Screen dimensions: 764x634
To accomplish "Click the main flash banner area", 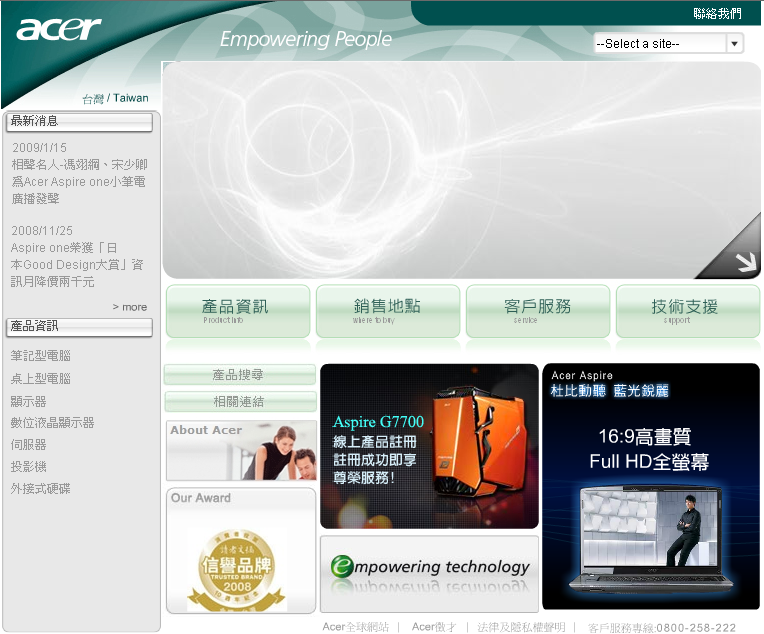I will (461, 170).
